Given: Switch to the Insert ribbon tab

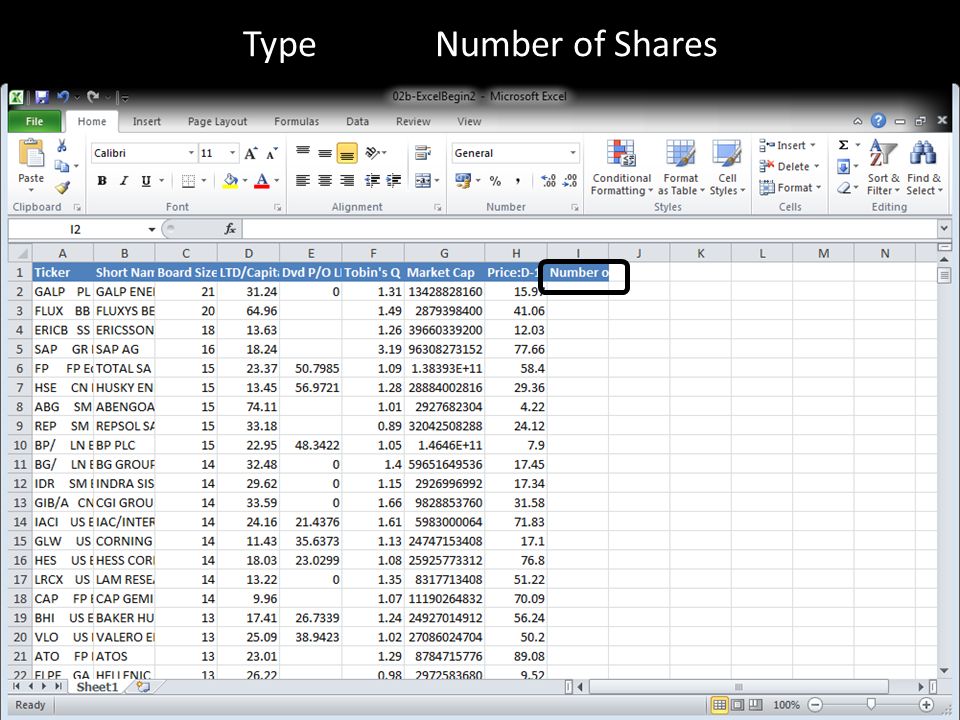Looking at the screenshot, I should (x=147, y=121).
